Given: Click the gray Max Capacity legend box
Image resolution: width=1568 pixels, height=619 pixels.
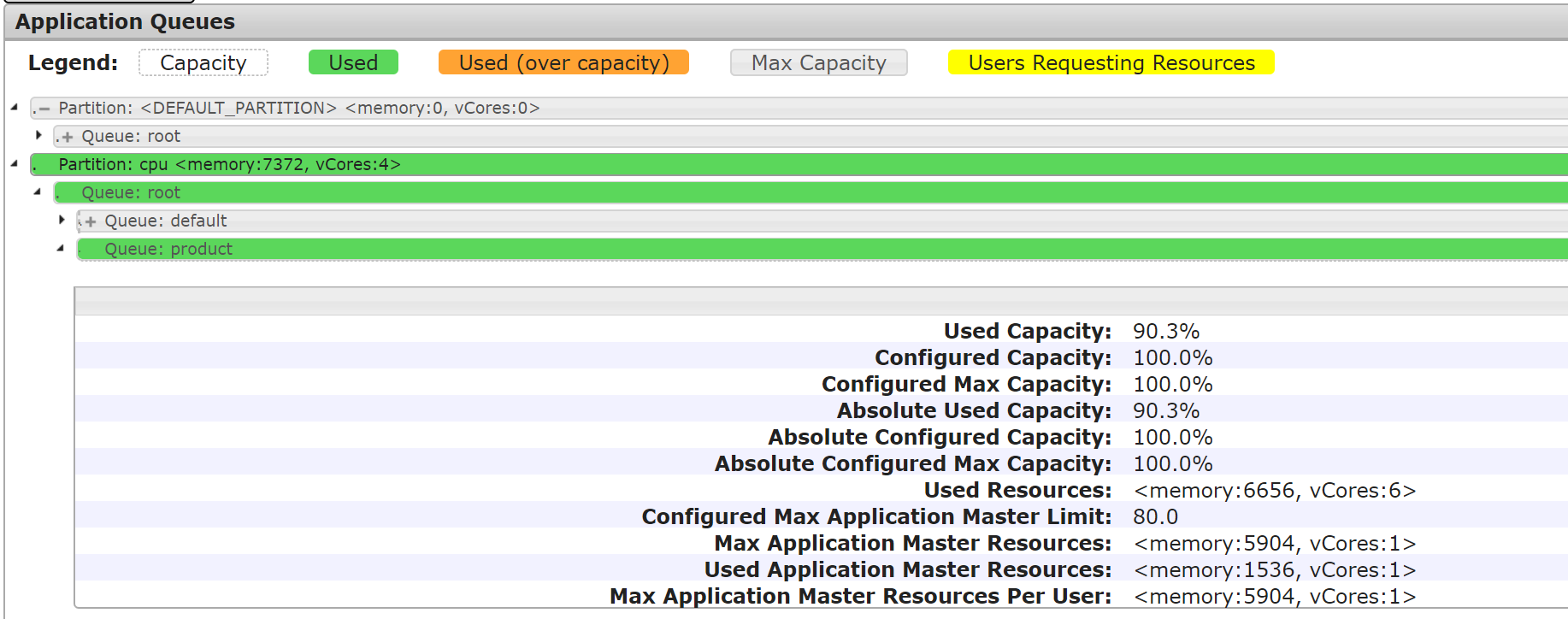Looking at the screenshot, I should tap(818, 63).
